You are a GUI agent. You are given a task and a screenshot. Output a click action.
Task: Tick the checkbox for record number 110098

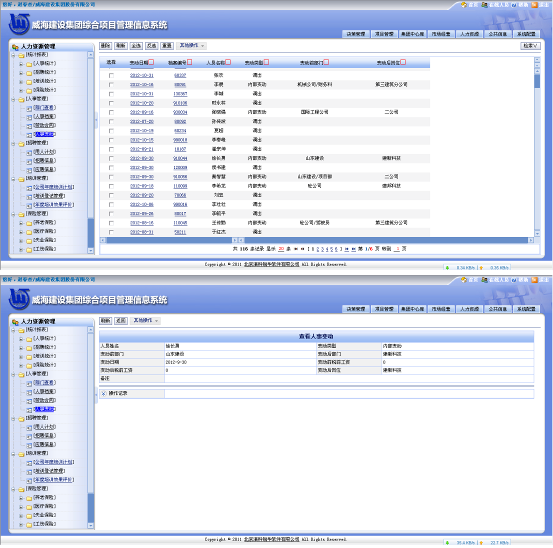111,186
